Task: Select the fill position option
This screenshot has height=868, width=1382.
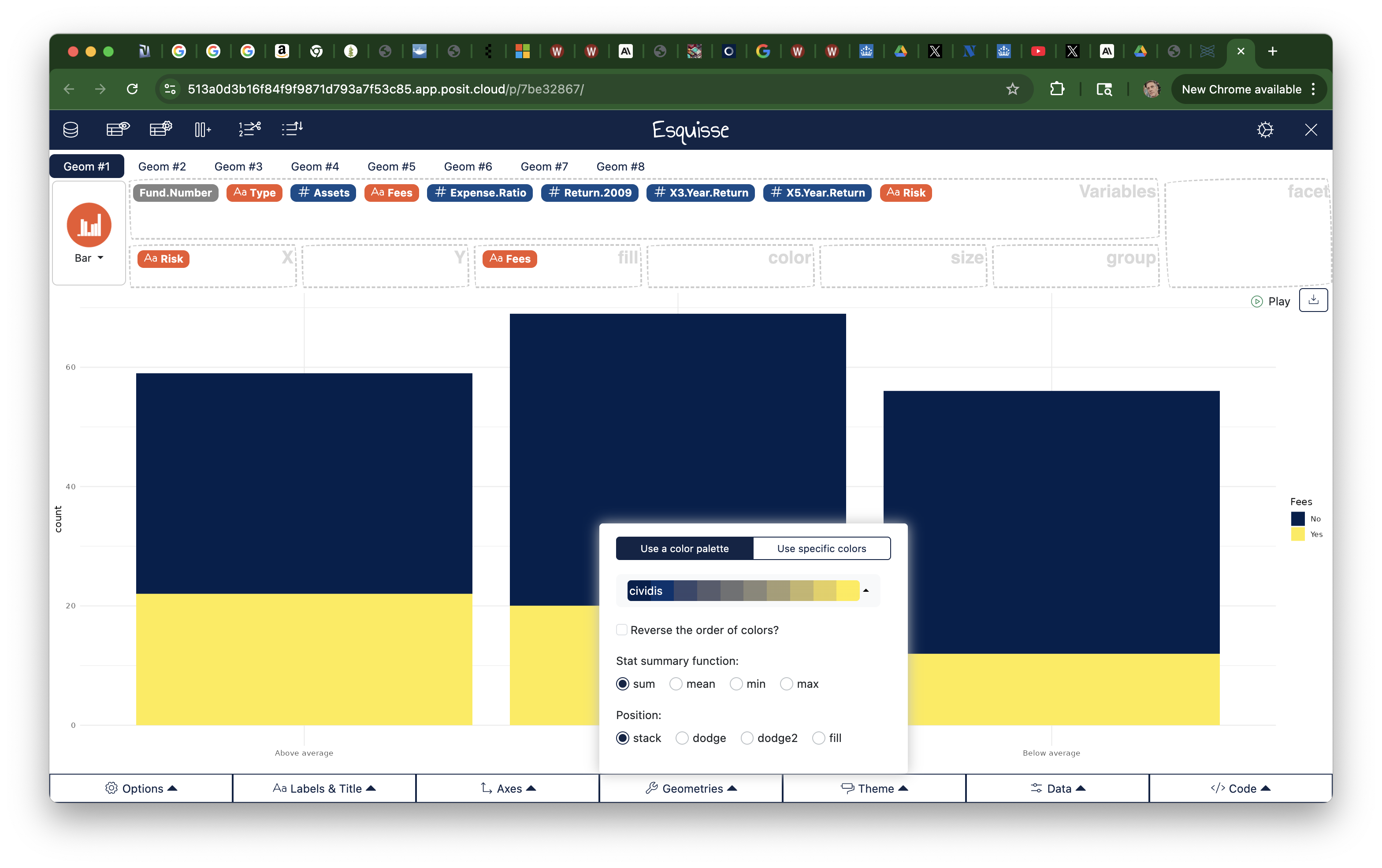Action: pyautogui.click(x=819, y=738)
